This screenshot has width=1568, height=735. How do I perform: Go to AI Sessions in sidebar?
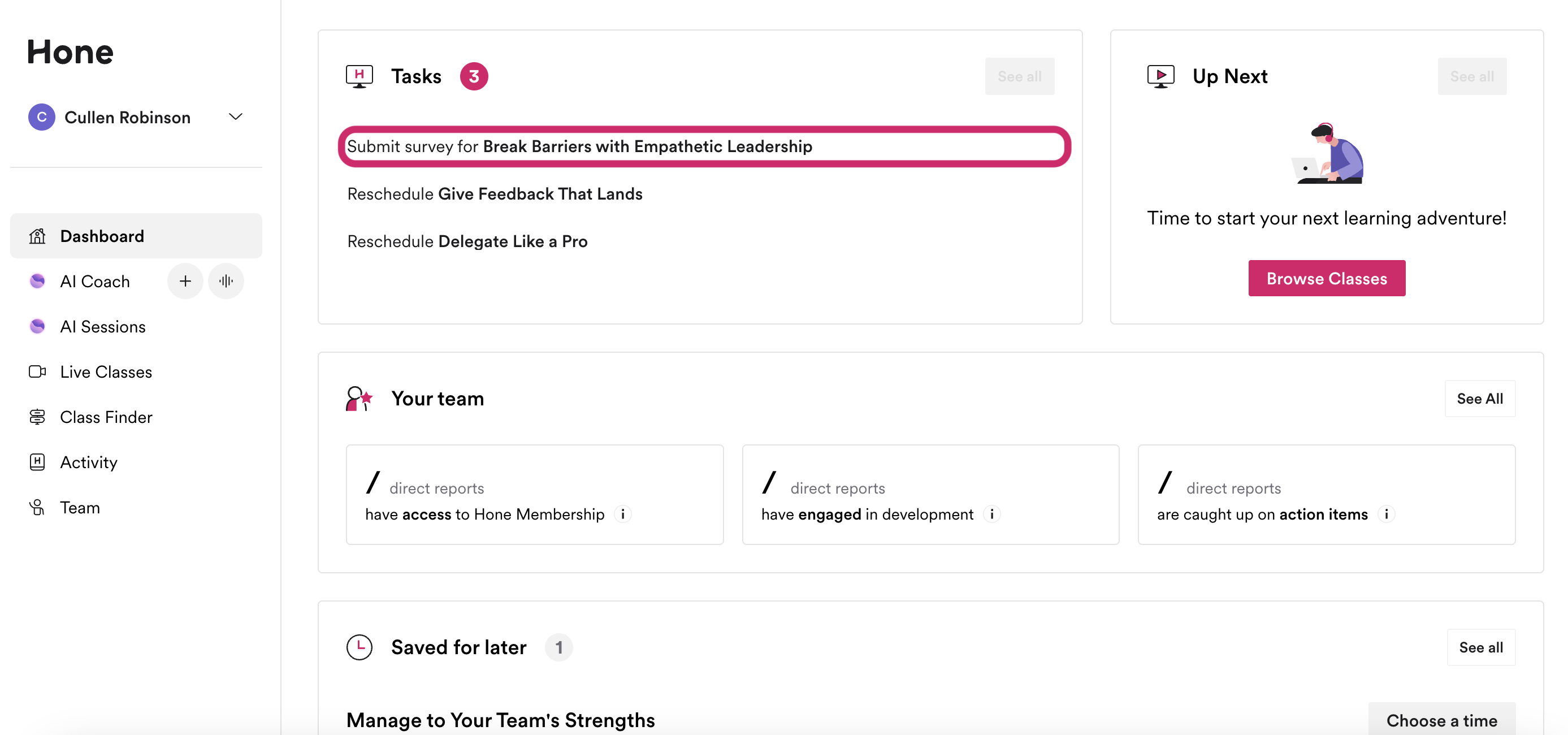(x=102, y=326)
